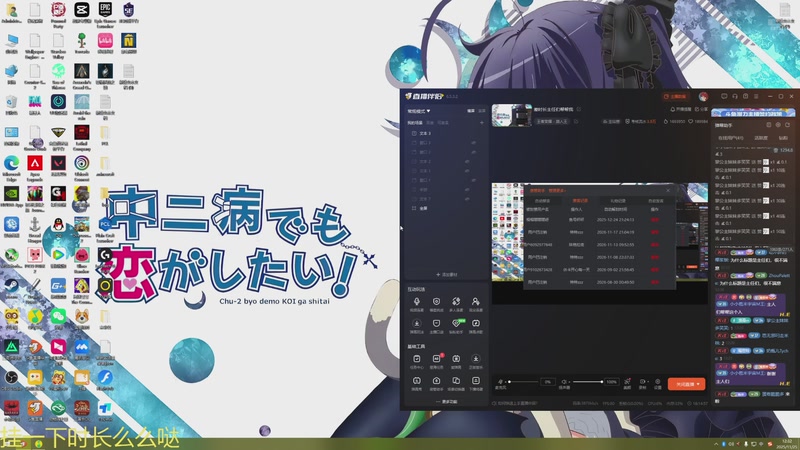Click the 0% microphone volume field

coord(547,382)
